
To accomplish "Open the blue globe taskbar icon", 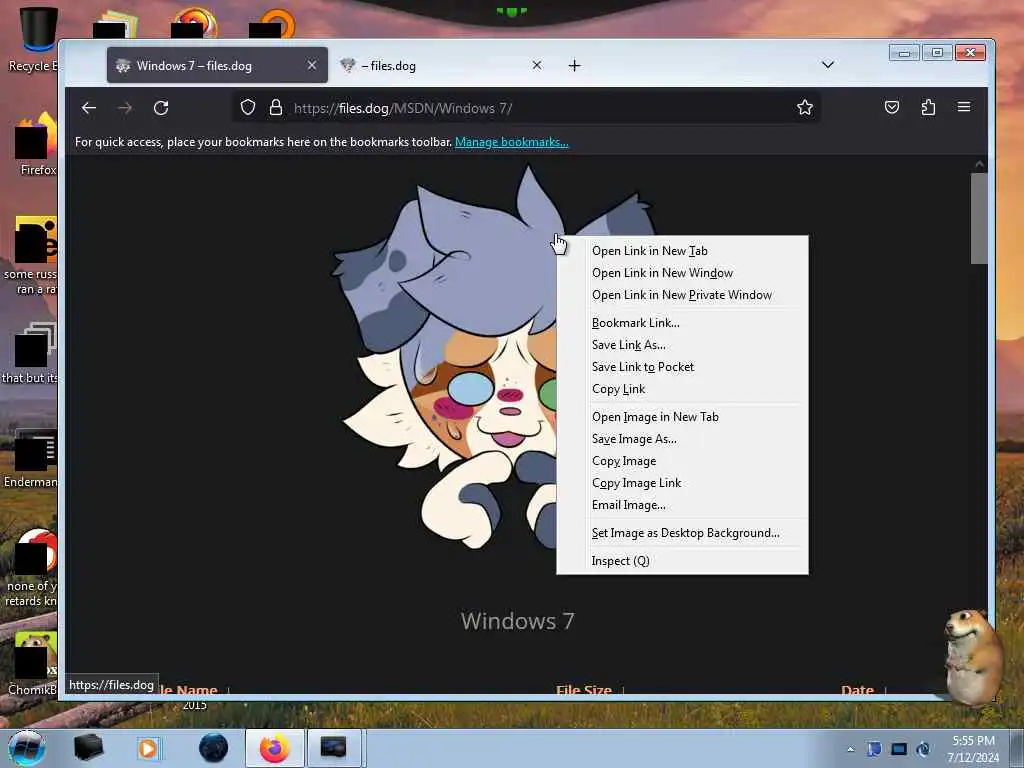I will 214,748.
